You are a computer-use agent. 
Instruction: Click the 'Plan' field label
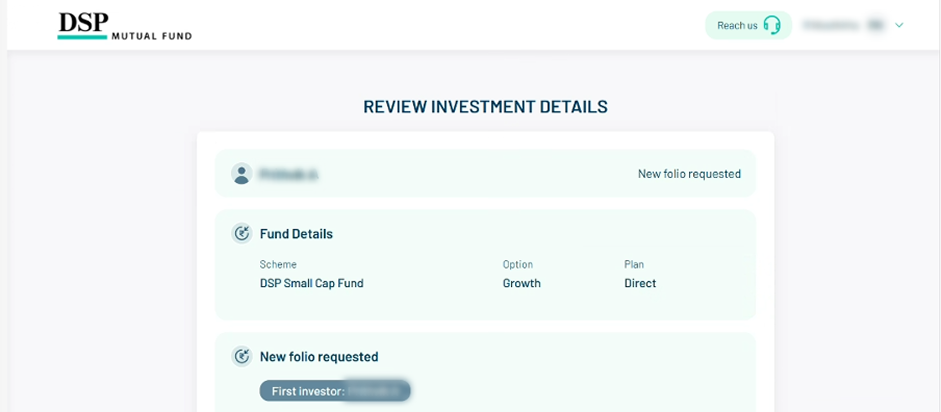(634, 264)
